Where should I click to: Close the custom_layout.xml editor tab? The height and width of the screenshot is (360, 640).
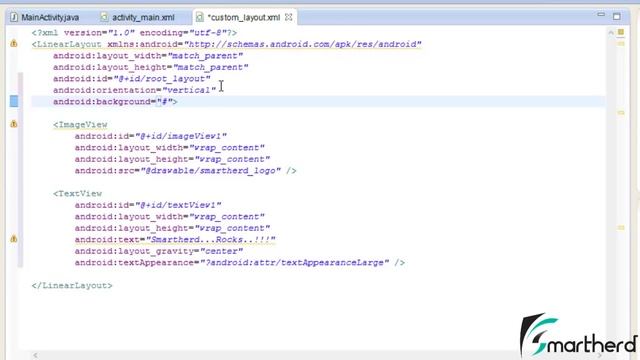(x=289, y=17)
